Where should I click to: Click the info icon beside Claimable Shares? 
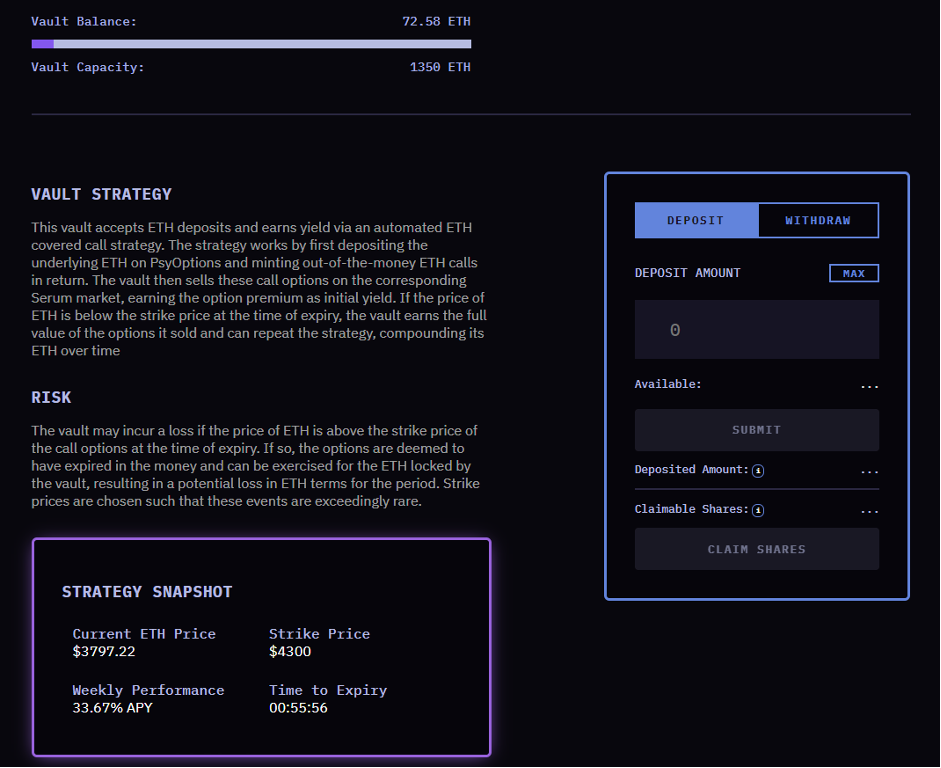point(758,510)
